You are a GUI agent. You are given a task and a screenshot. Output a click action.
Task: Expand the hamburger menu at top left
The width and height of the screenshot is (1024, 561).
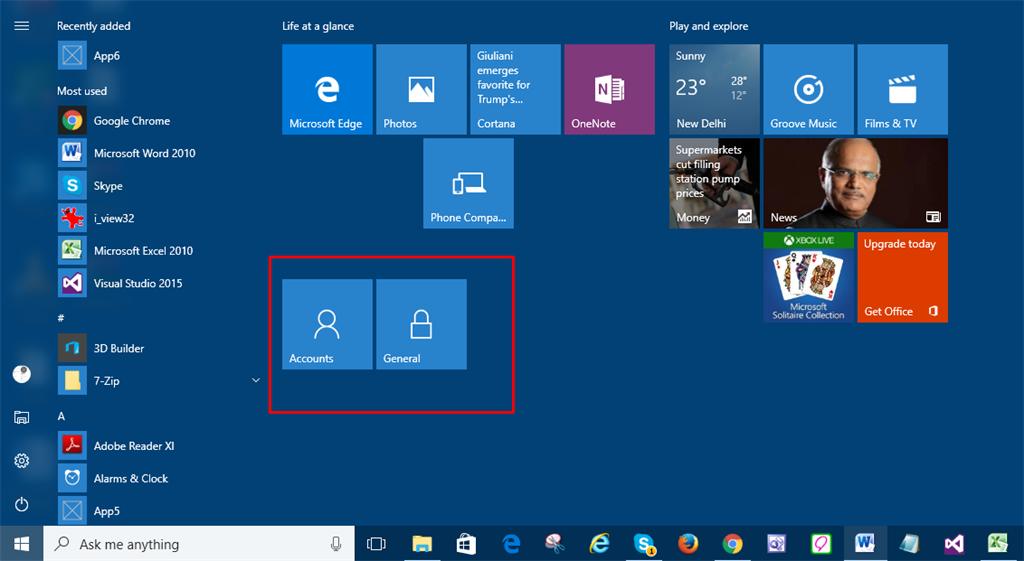coord(21,26)
